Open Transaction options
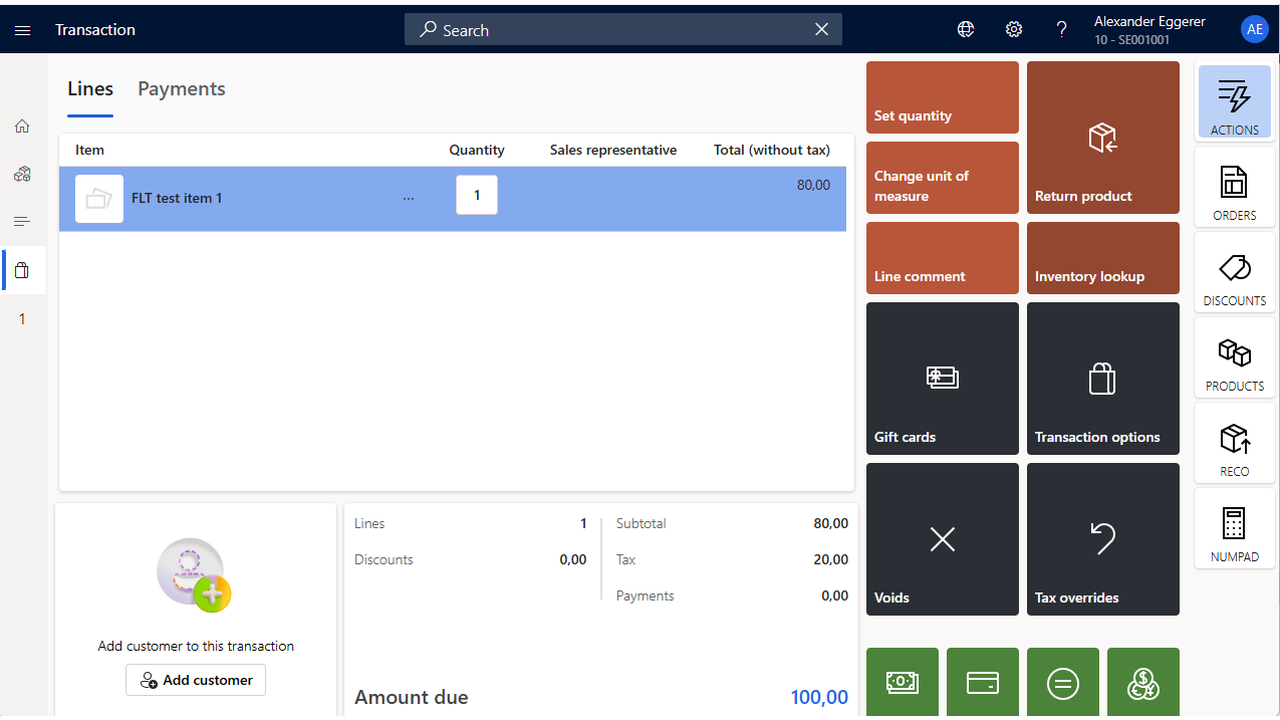Image resolution: width=1280 pixels, height=720 pixels. coord(1103,379)
